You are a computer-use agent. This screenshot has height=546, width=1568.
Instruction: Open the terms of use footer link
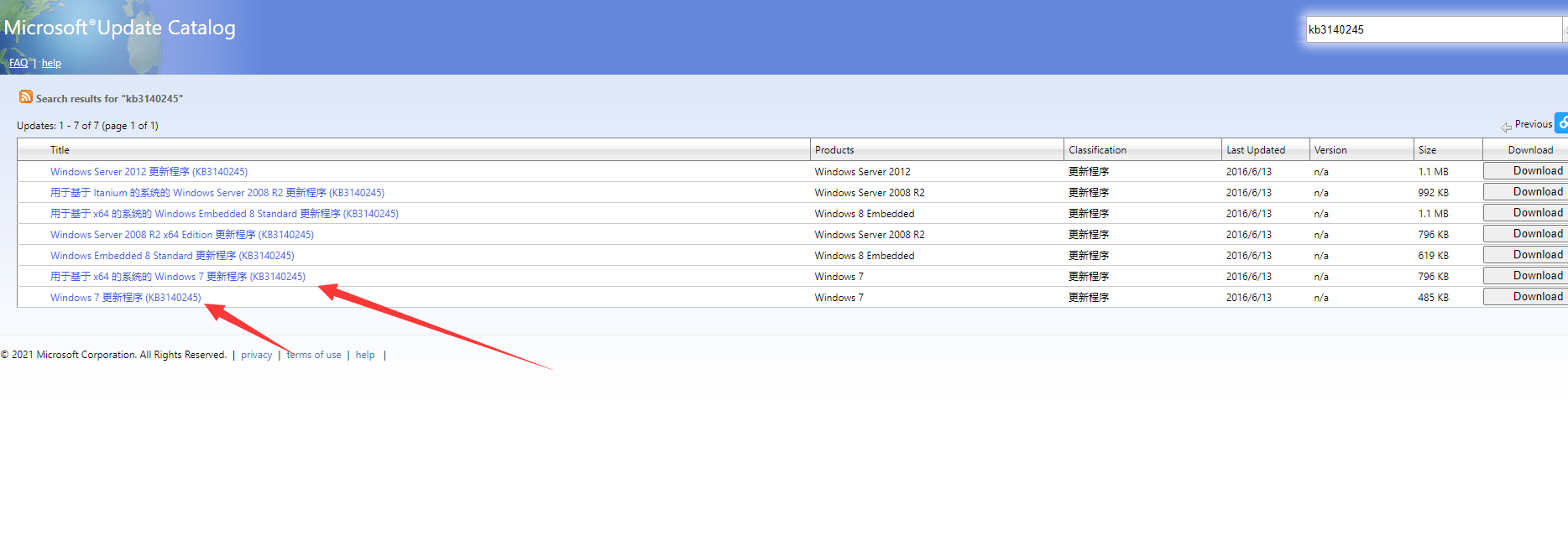pos(314,355)
